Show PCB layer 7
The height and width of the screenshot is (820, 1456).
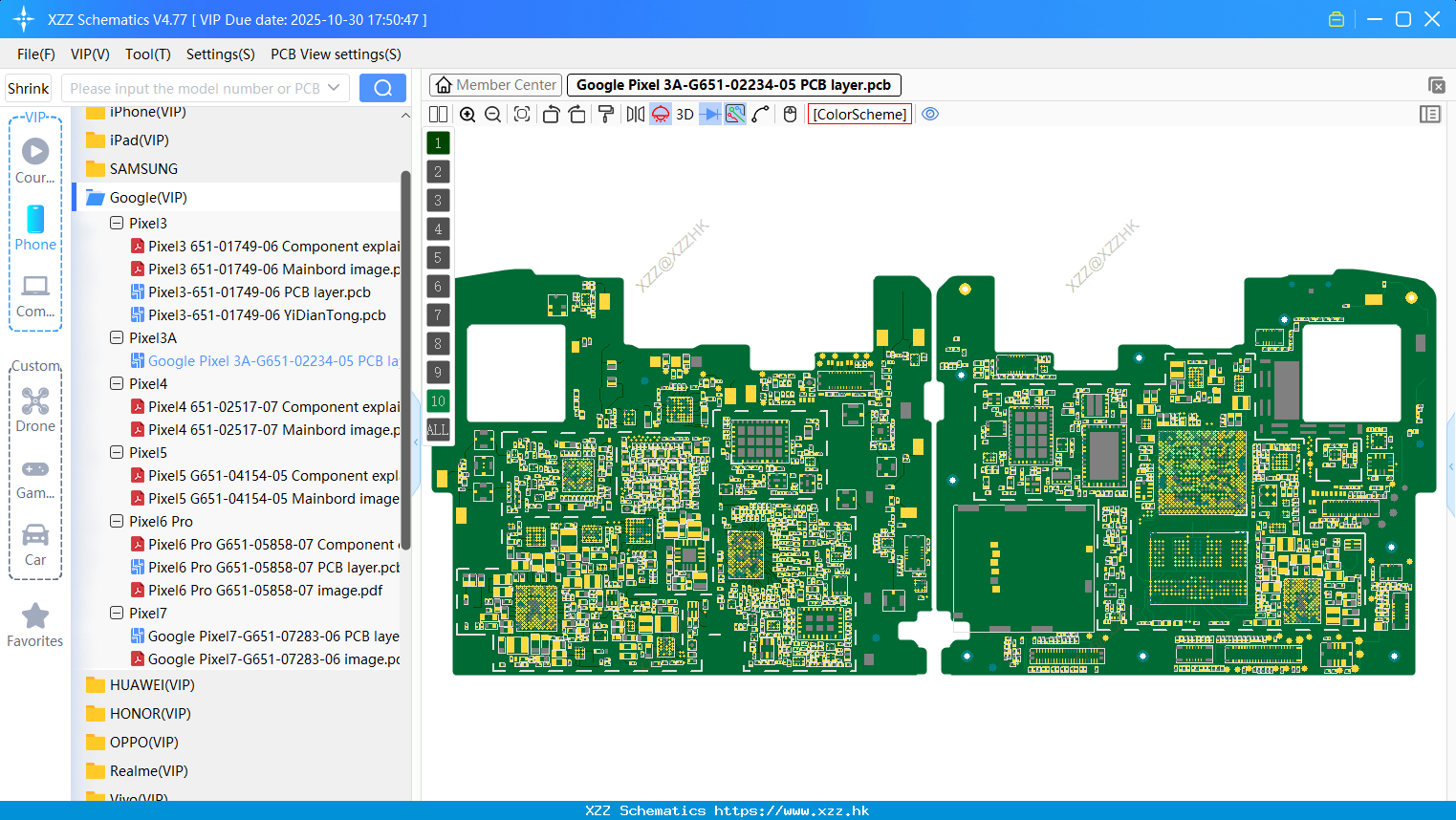438,315
